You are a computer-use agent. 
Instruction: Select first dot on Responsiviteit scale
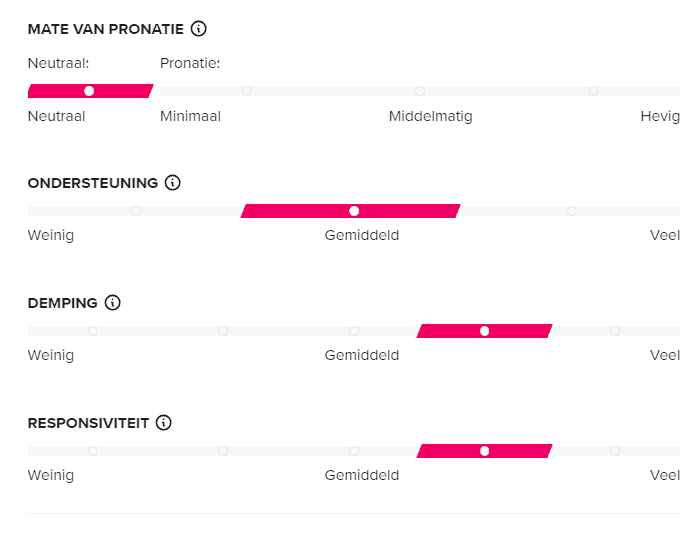[92, 451]
